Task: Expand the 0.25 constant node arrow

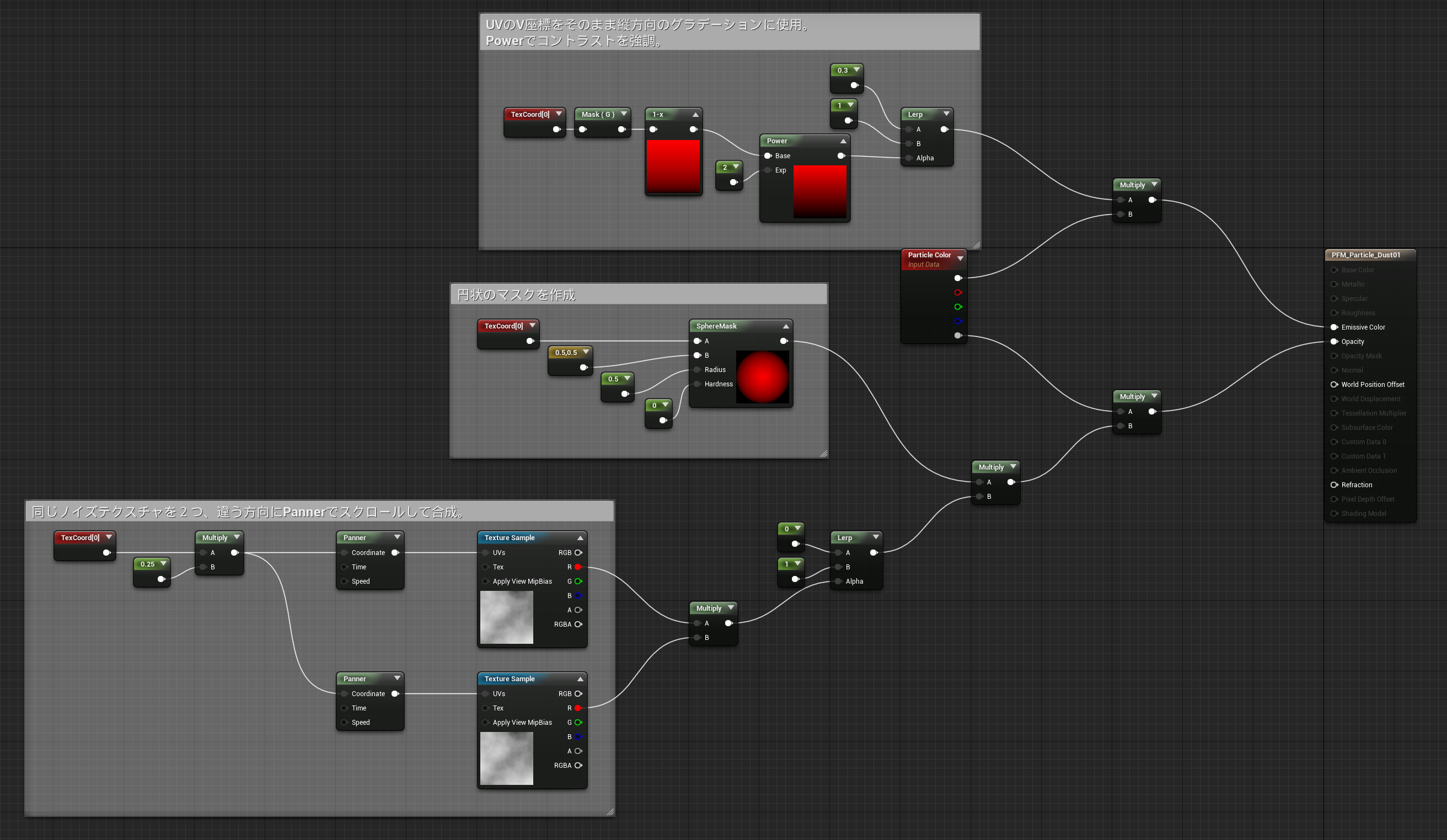Action: tap(163, 563)
